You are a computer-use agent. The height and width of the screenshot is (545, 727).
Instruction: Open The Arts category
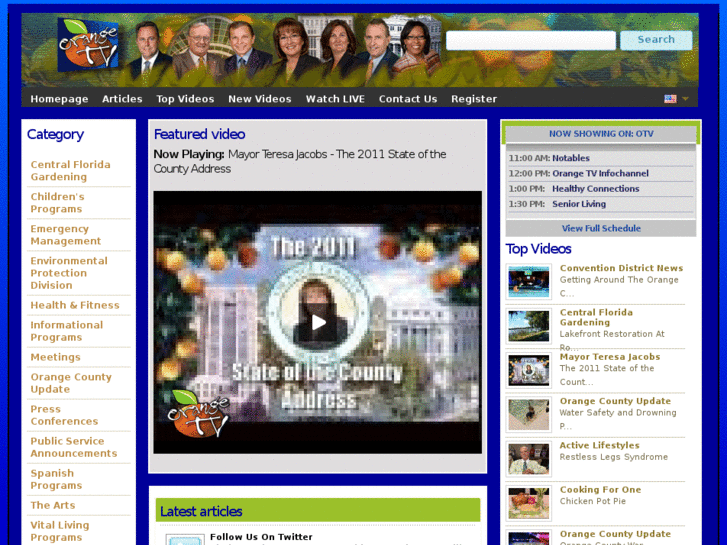53,505
